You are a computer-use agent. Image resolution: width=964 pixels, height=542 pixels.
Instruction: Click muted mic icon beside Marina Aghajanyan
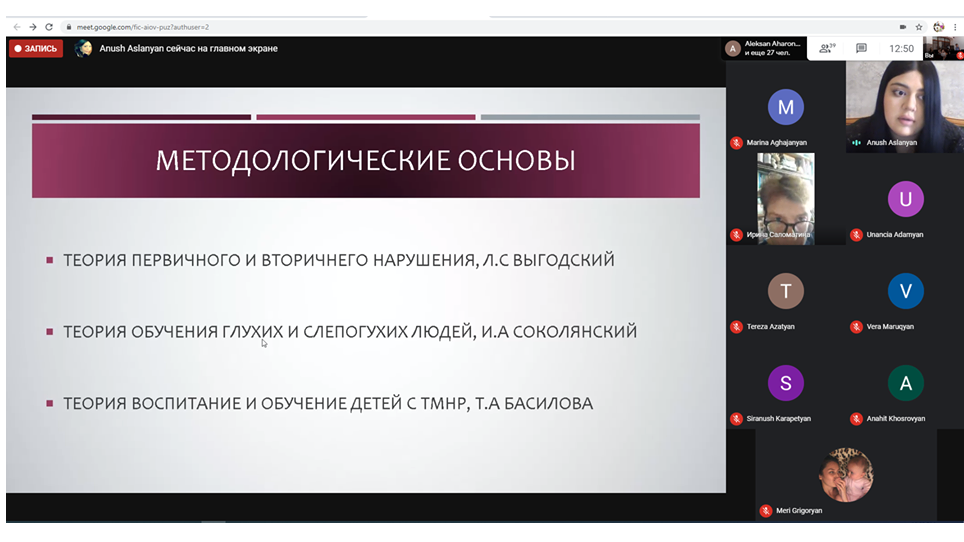click(x=736, y=143)
